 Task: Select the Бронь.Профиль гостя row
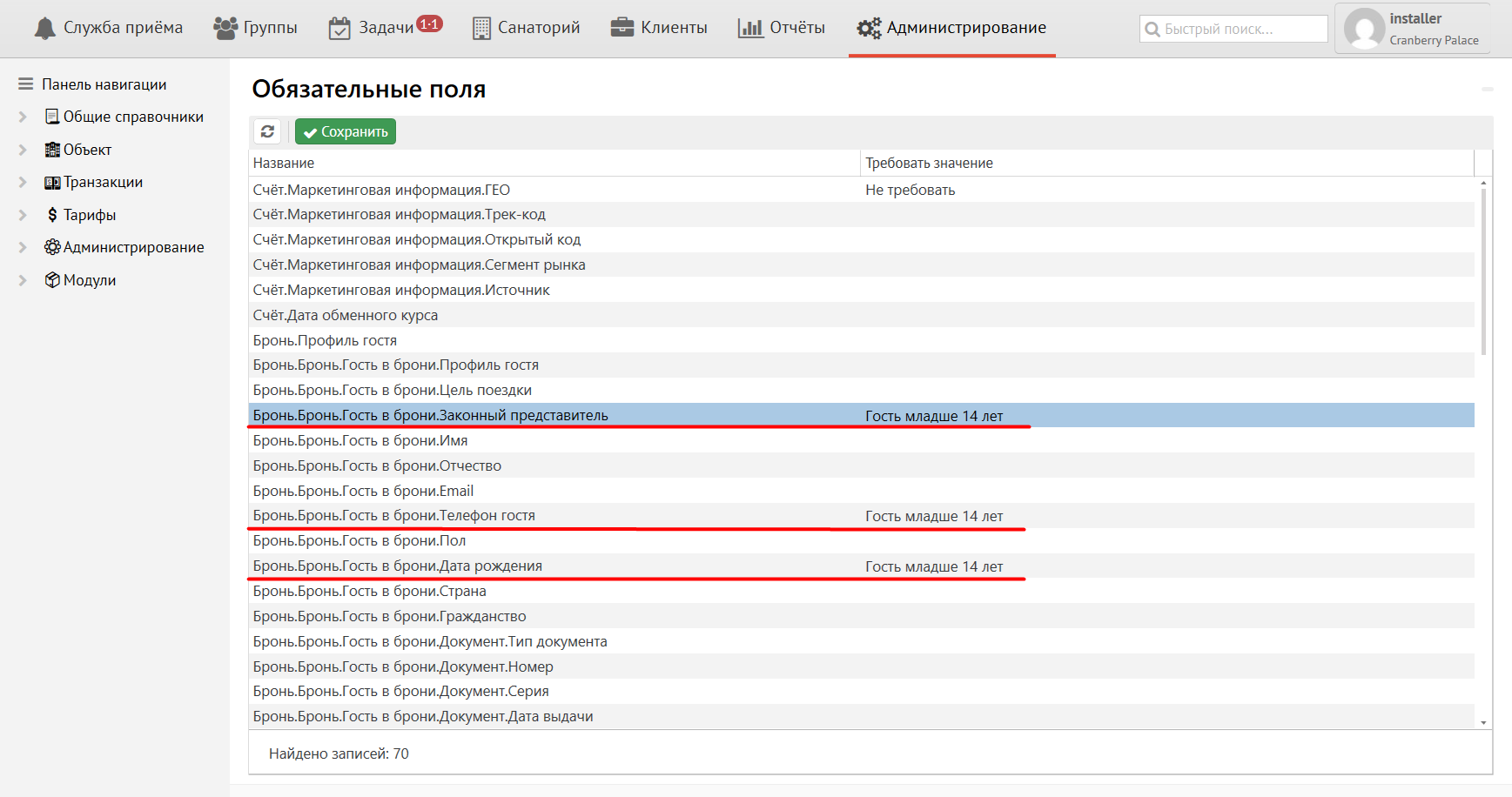point(325,340)
